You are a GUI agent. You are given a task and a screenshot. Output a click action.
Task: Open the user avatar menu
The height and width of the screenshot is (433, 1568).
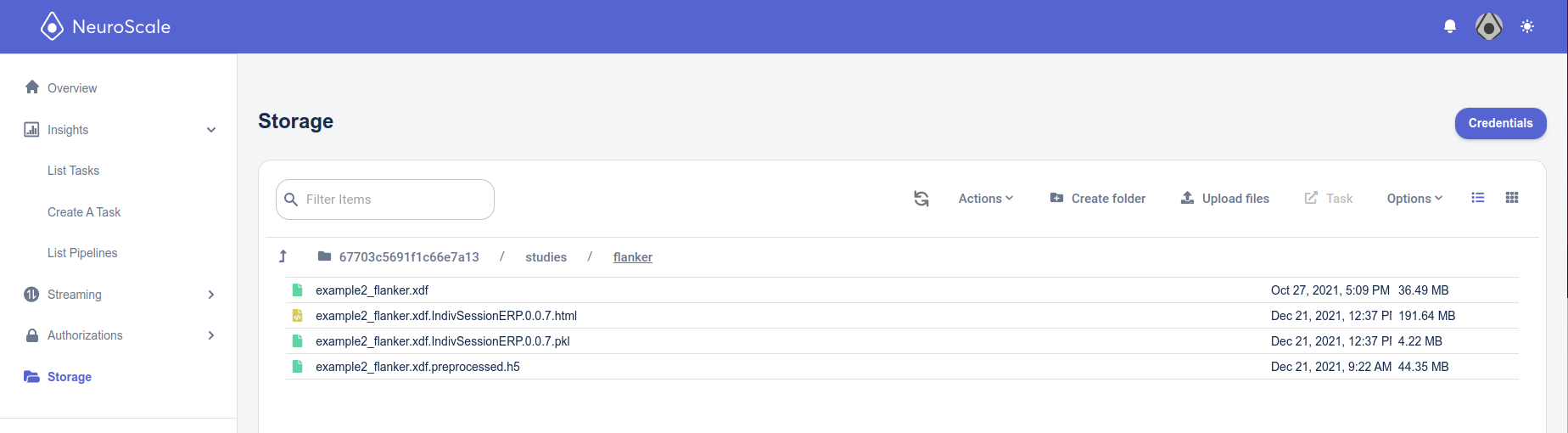coord(1489,26)
